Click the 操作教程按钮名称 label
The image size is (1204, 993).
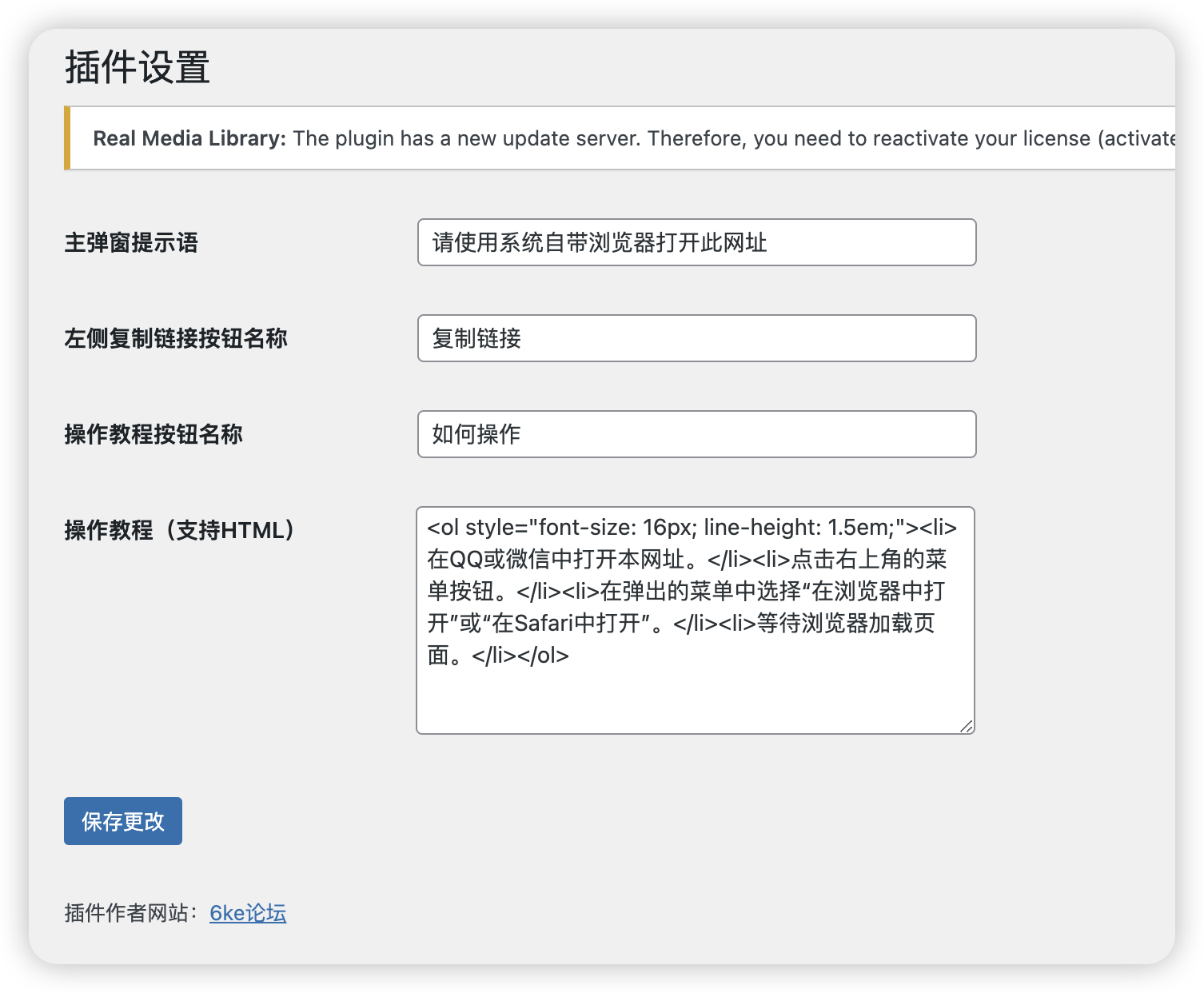(153, 434)
